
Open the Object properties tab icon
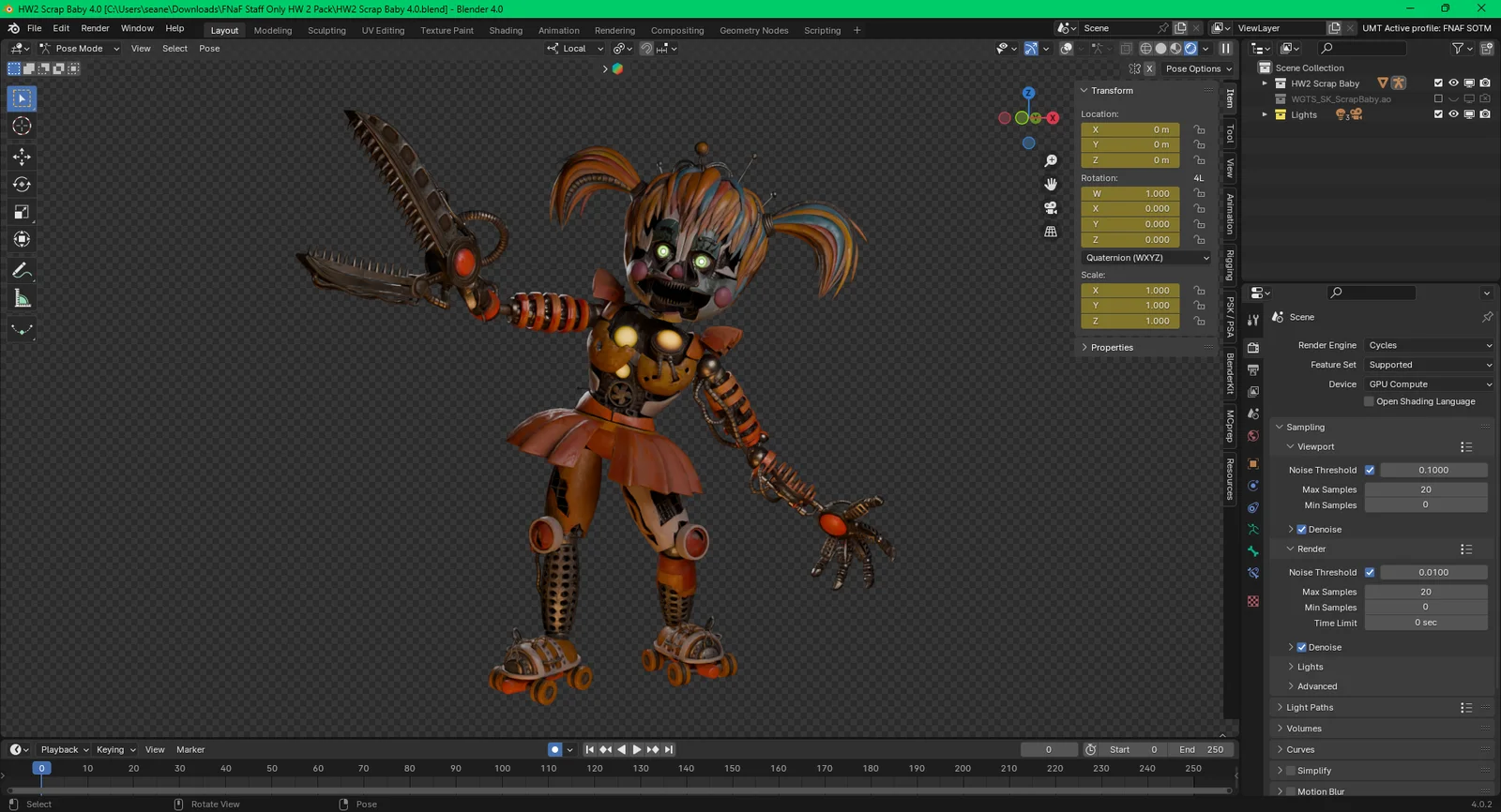pyautogui.click(x=1253, y=464)
